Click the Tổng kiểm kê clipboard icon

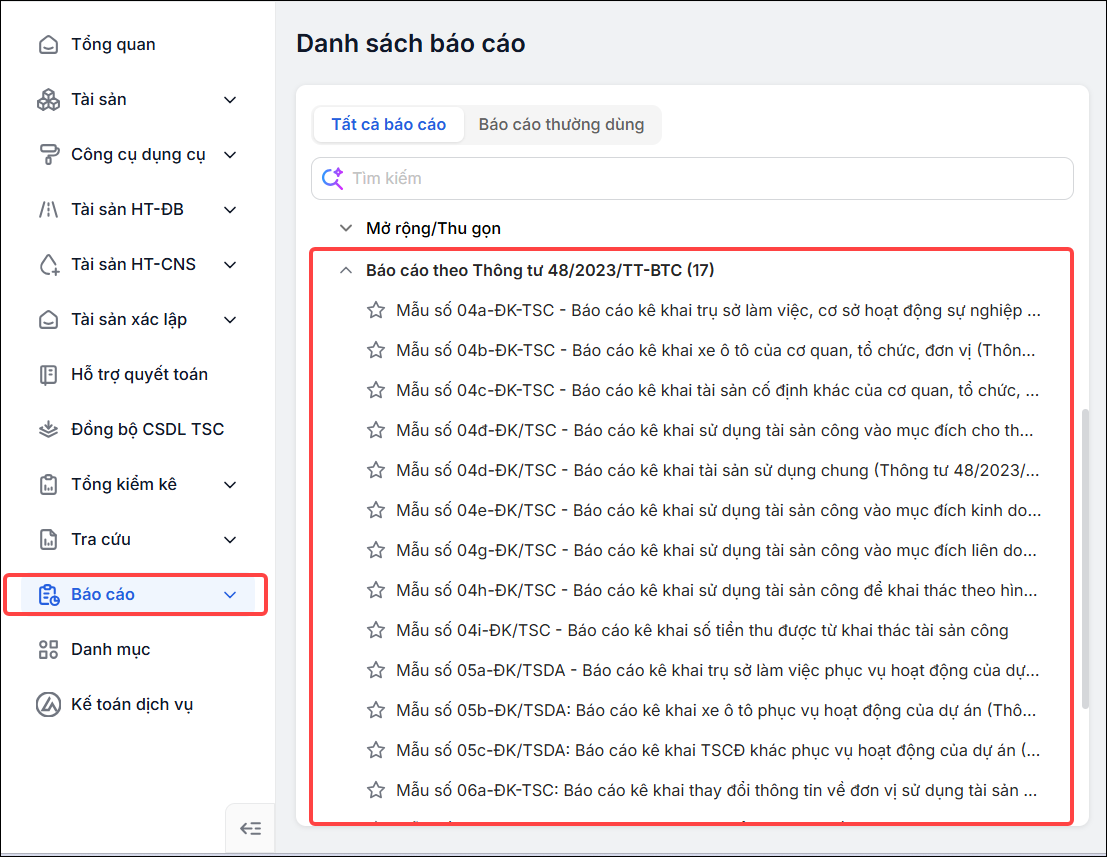(48, 484)
